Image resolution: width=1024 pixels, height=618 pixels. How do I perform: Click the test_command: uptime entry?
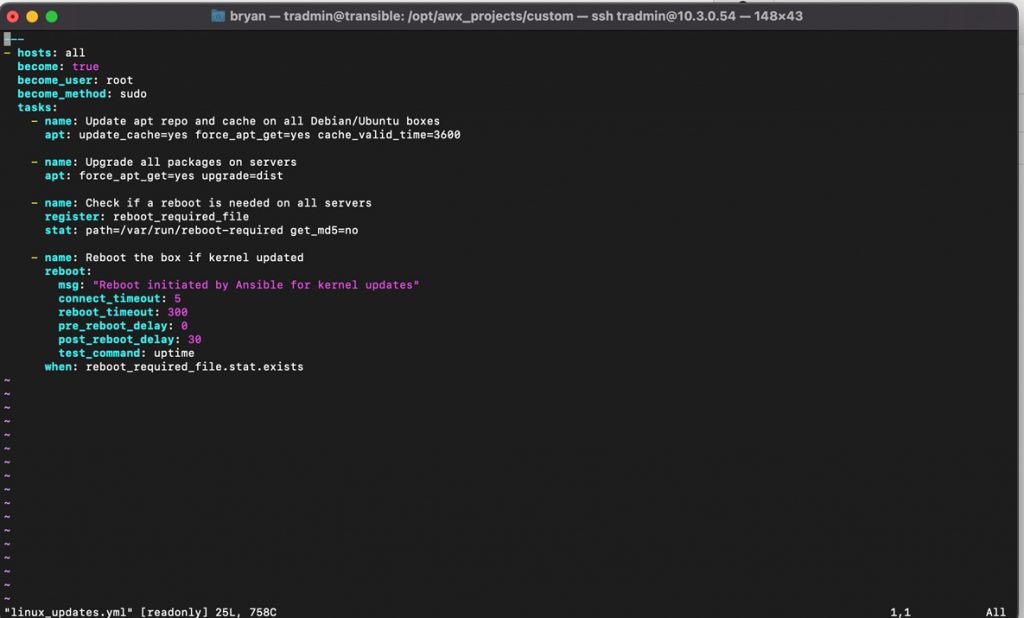click(128, 352)
